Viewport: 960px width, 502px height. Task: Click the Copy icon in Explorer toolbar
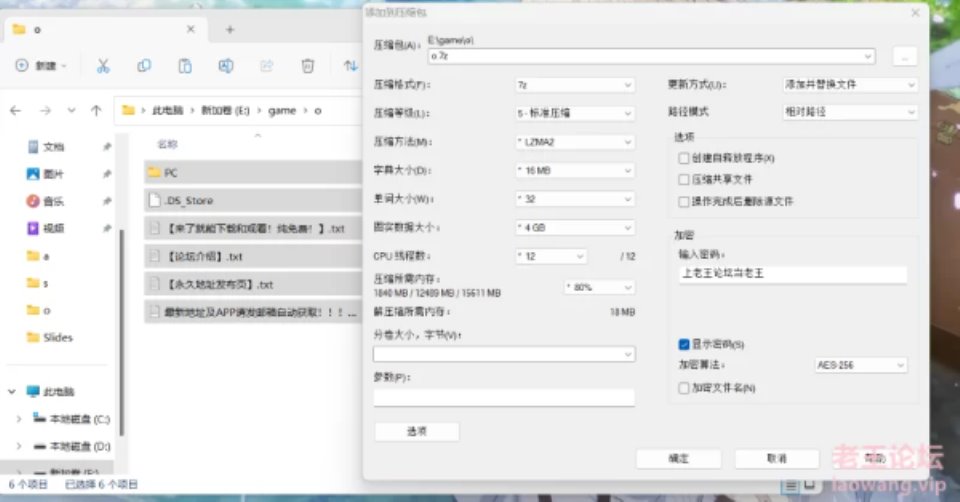pyautogui.click(x=144, y=66)
